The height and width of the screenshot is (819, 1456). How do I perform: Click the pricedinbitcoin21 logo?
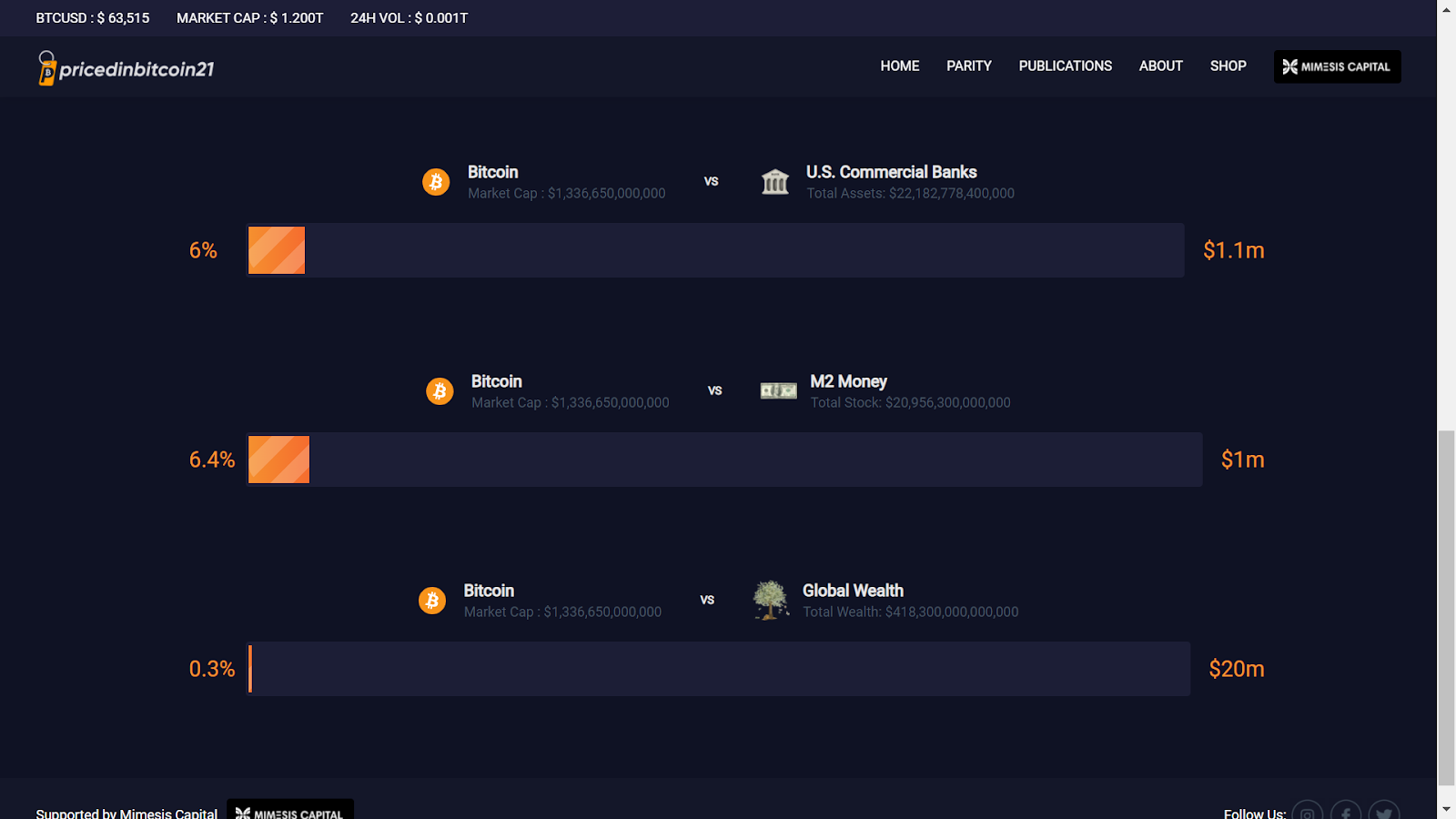(x=126, y=68)
